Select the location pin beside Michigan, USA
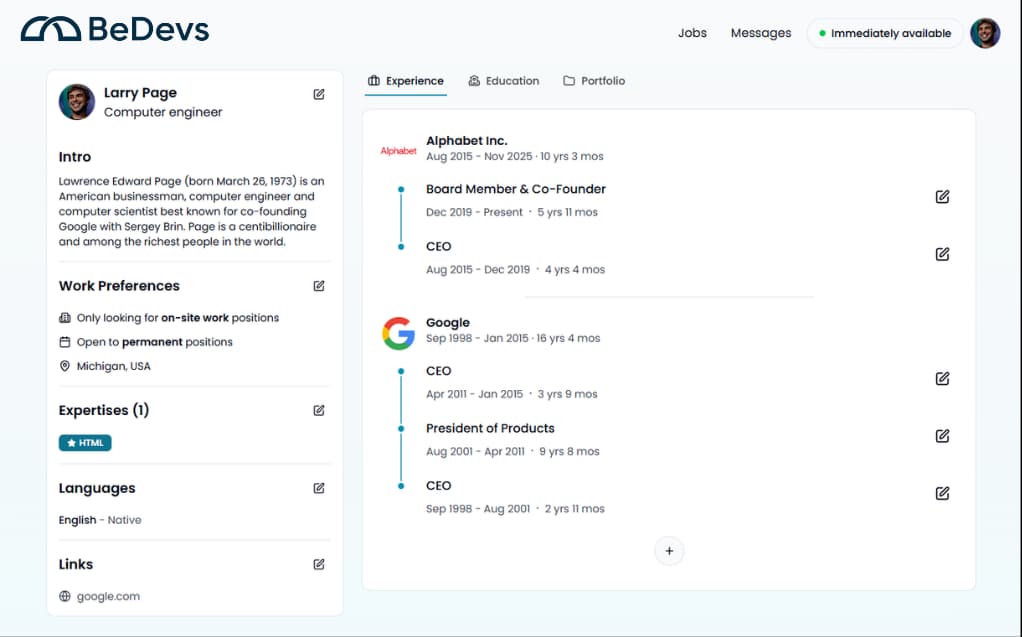 point(63,366)
